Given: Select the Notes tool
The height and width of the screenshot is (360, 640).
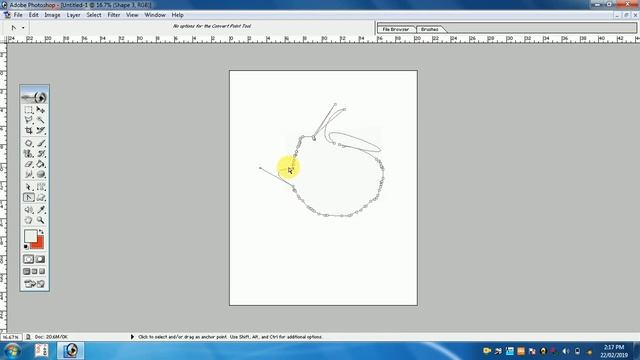Looking at the screenshot, I should pos(29,210).
